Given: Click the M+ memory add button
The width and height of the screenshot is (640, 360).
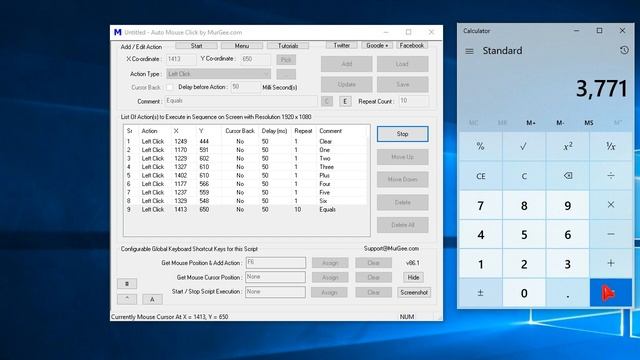Looking at the screenshot, I should point(531,123).
